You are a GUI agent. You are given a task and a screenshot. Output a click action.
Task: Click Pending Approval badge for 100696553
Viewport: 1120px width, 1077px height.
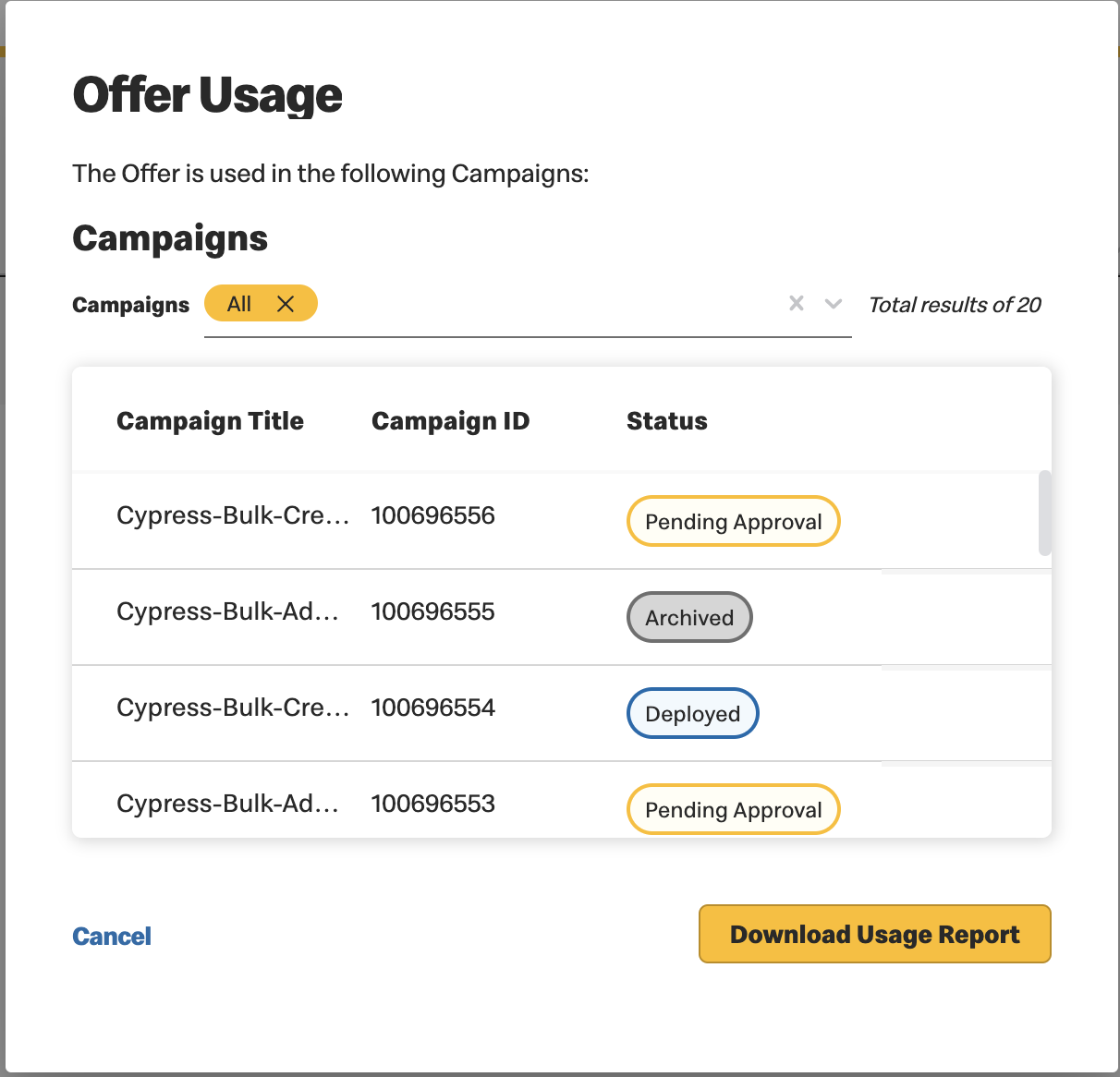tap(733, 809)
